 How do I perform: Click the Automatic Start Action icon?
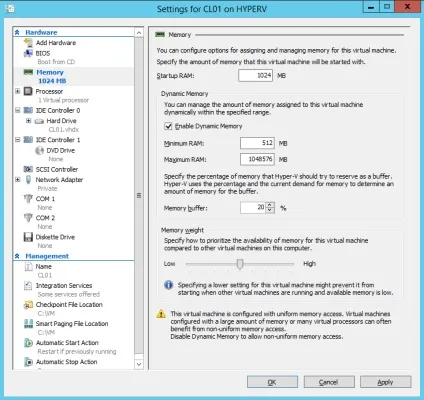point(28,343)
